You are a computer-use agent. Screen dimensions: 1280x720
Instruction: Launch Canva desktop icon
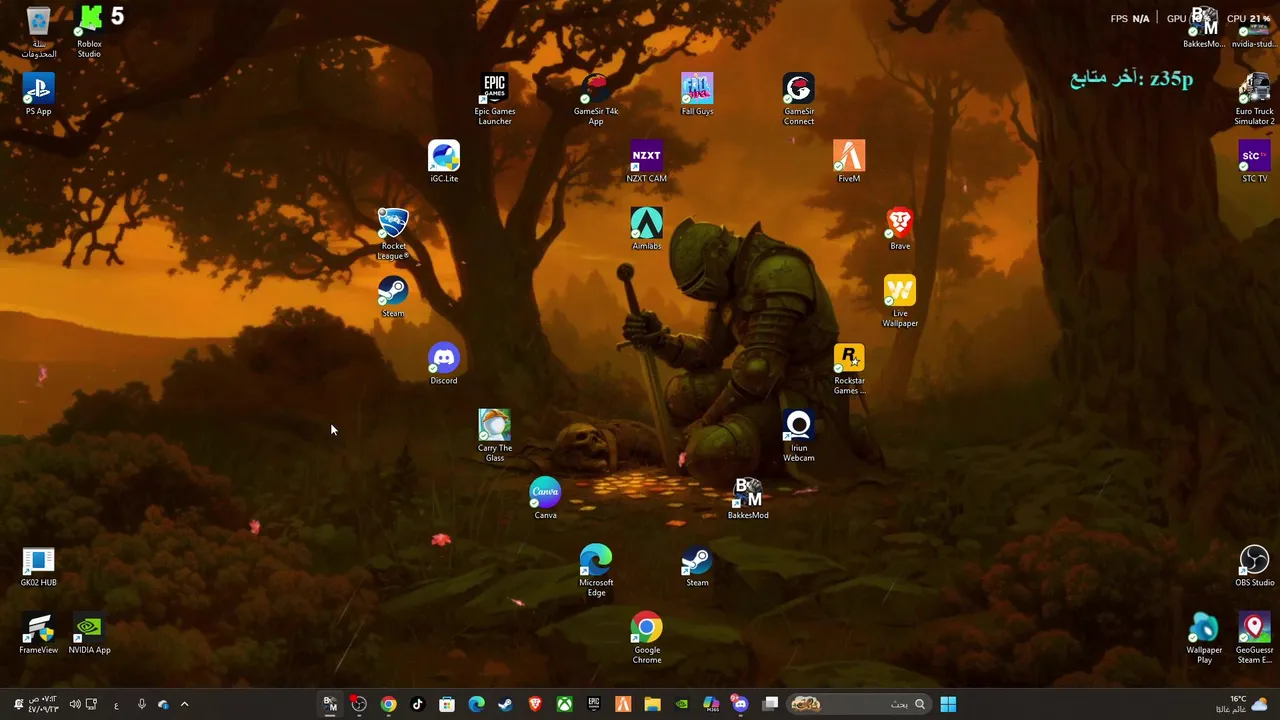[x=545, y=498]
